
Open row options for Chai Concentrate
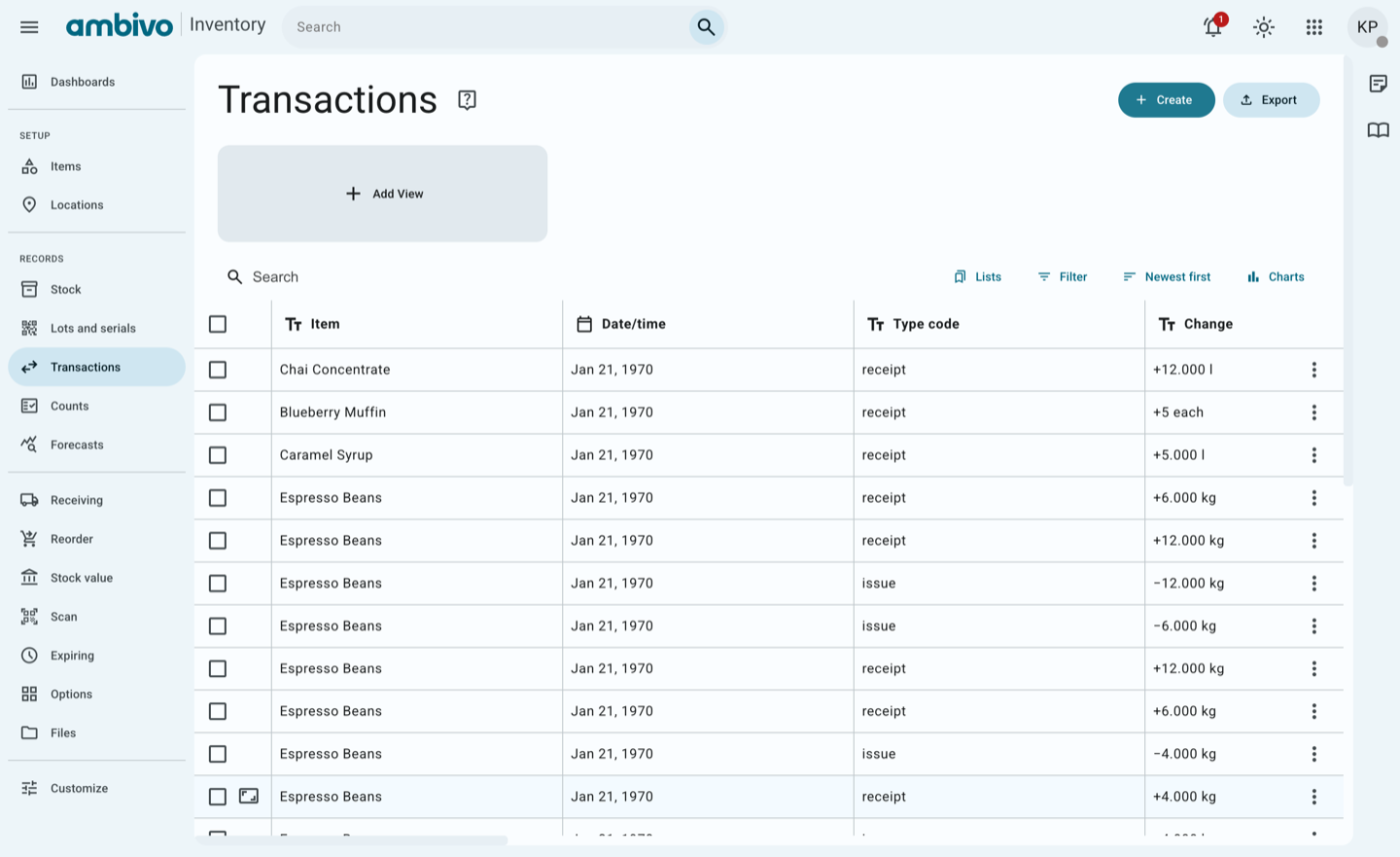[x=1313, y=370]
